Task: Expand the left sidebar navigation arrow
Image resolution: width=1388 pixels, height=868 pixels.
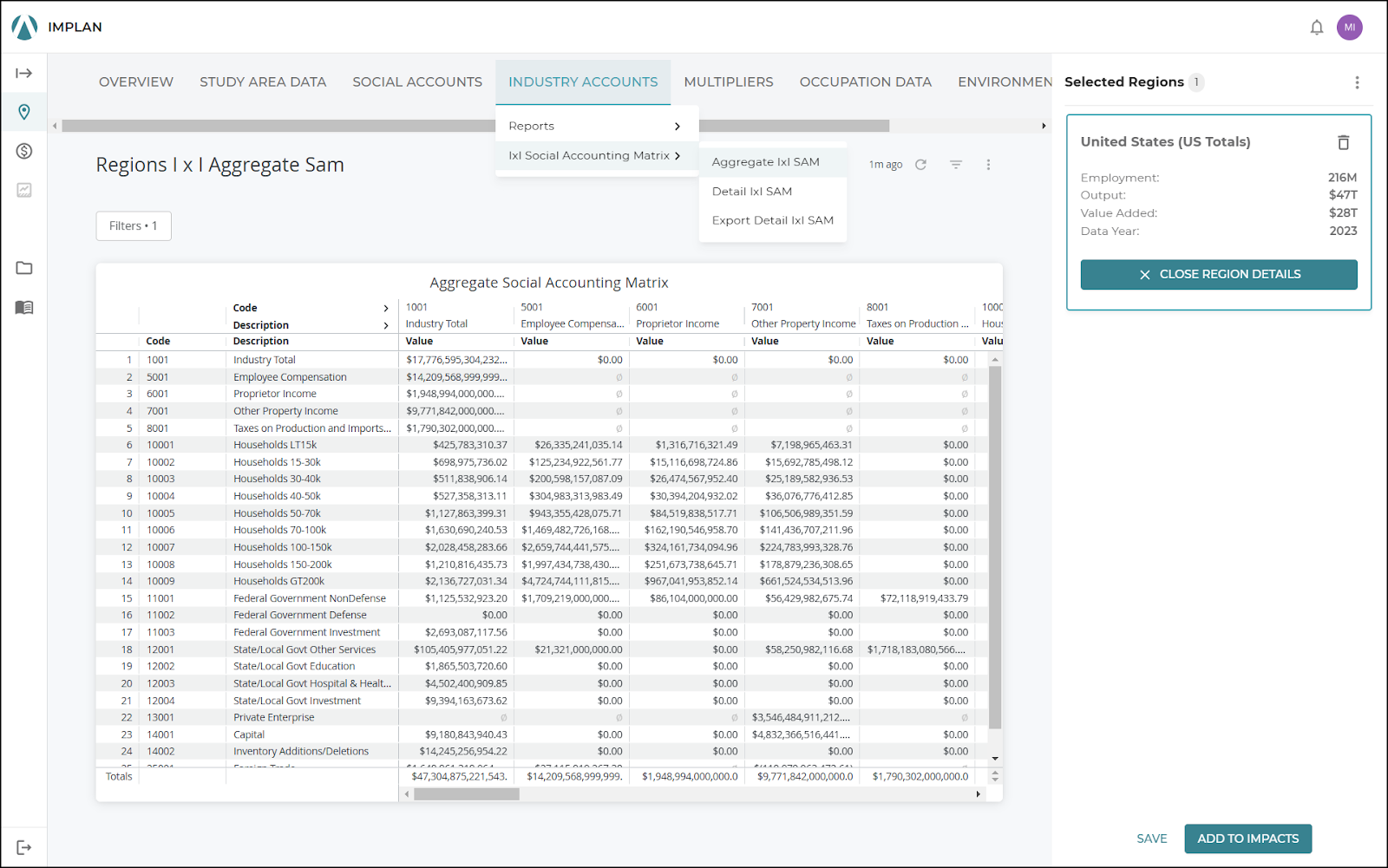Action: pyautogui.click(x=24, y=73)
